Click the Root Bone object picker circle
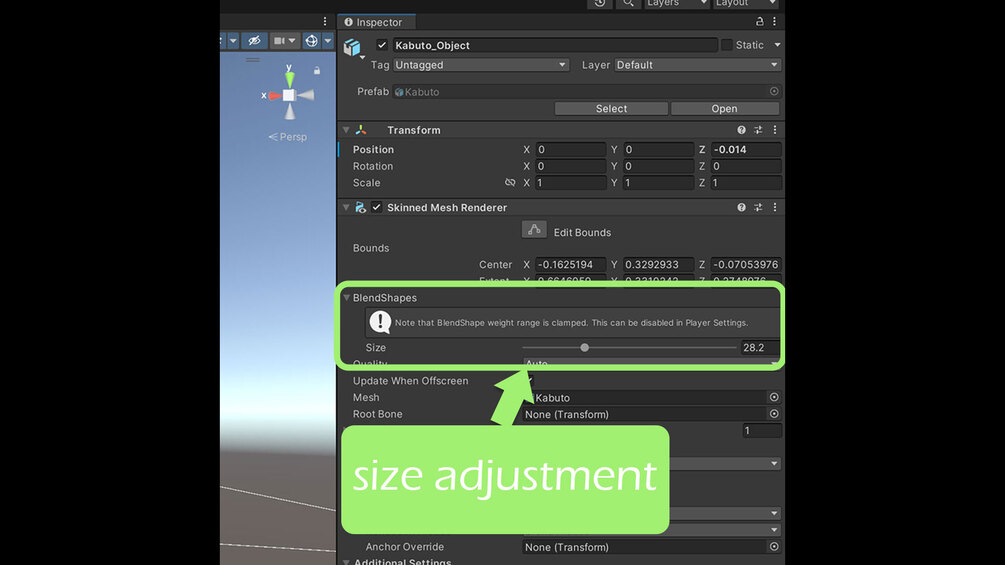 (x=774, y=414)
